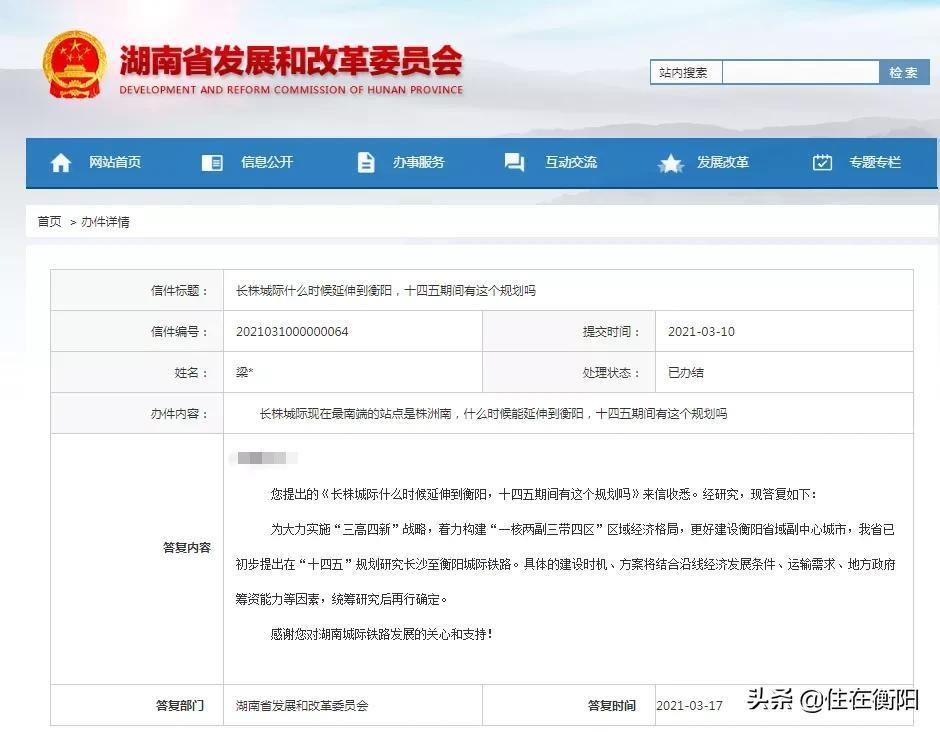Click the reply line 感谢您对湖南城际铁路发展的关心和支持
The width and height of the screenshot is (940, 732).
pyautogui.click(x=381, y=634)
